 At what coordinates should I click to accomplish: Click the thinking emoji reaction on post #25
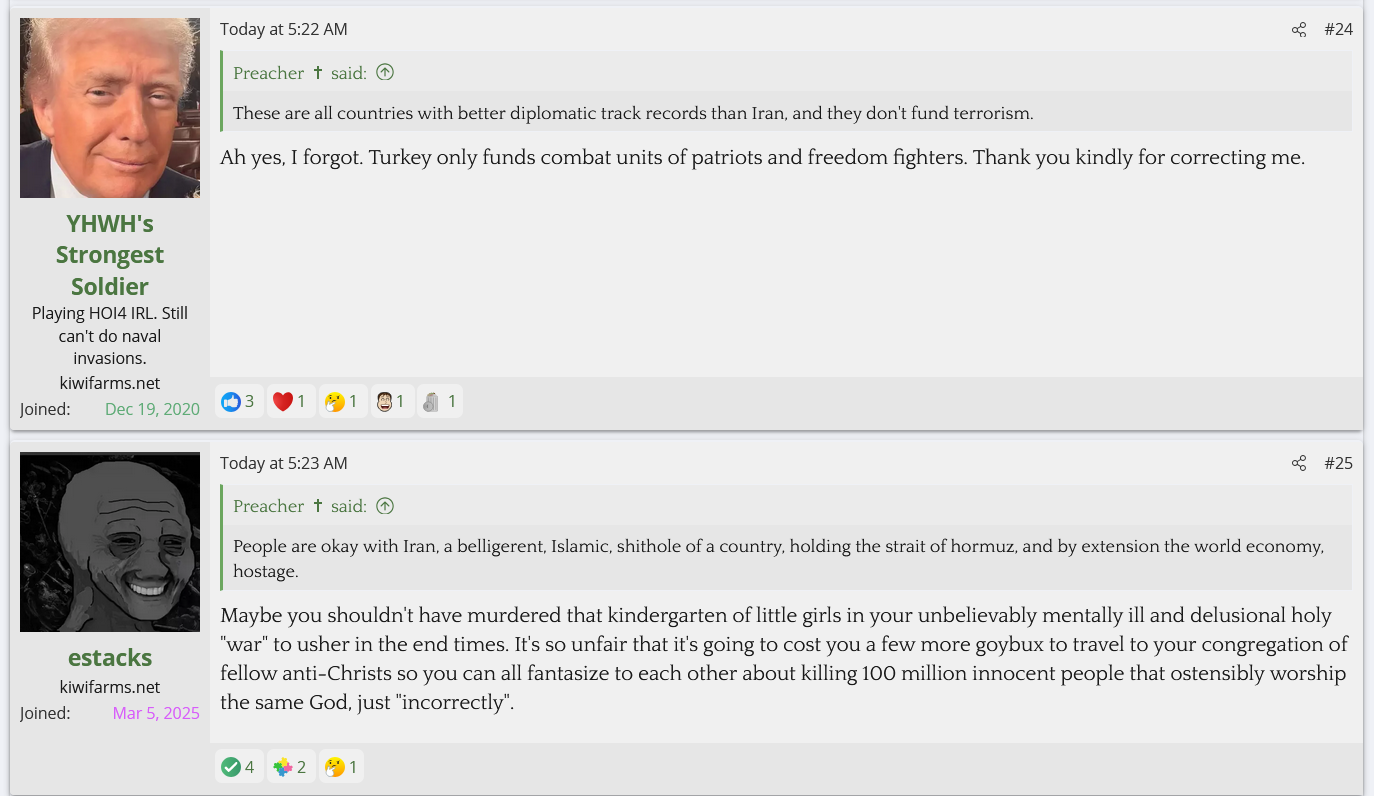(335, 767)
